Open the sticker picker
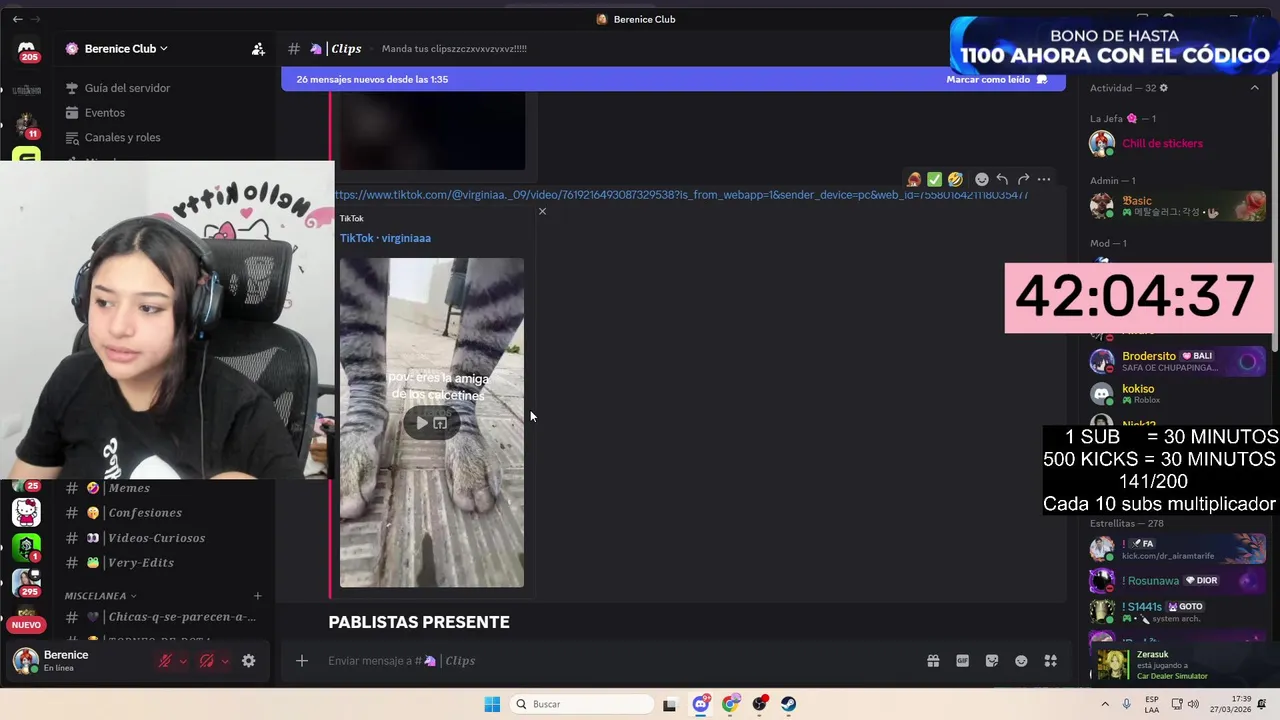This screenshot has height=720, width=1280. tap(992, 661)
